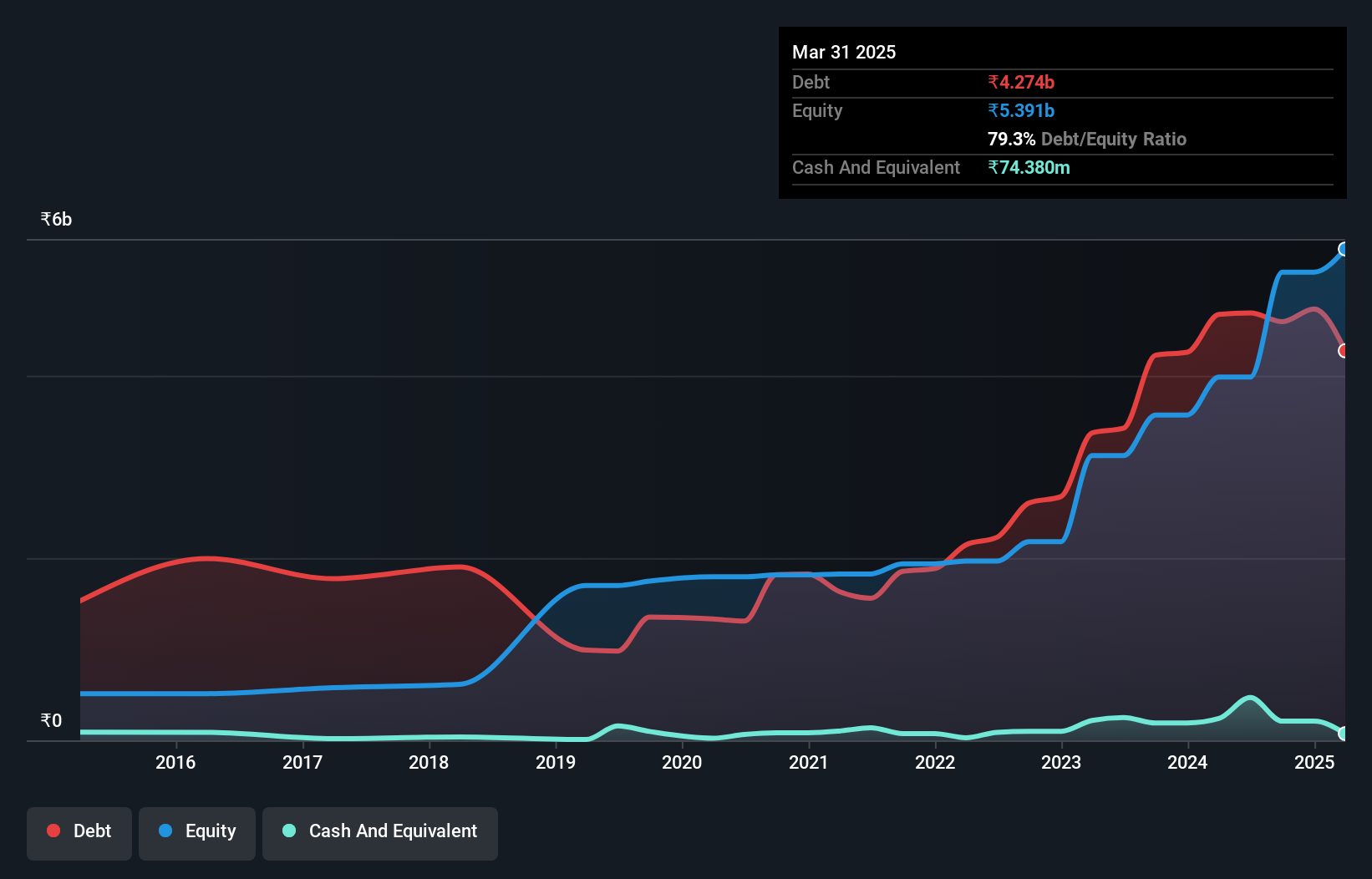Click the ₹6b y-axis label
The width and height of the screenshot is (1372, 879).
click(56, 220)
